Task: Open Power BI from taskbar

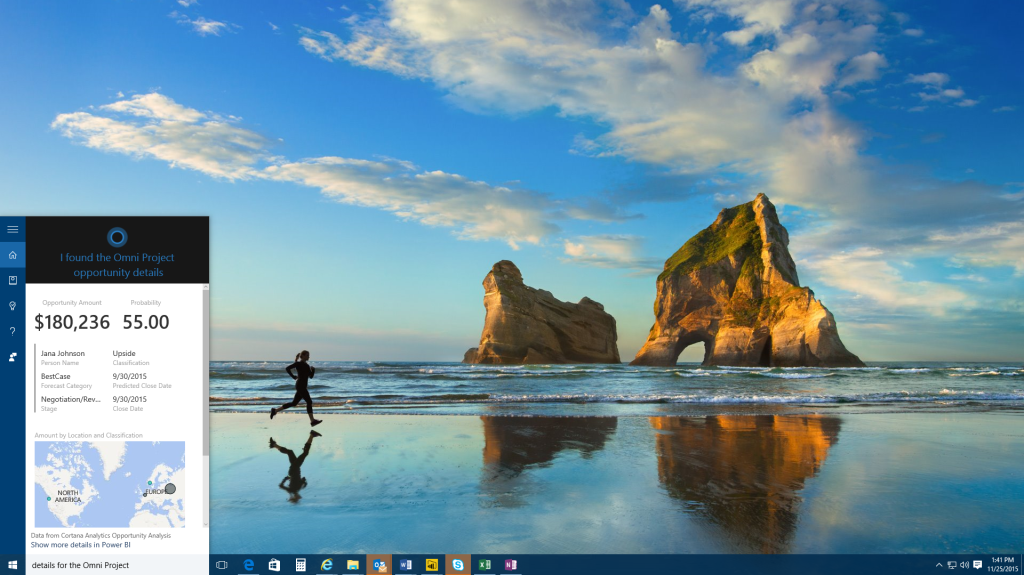Action: click(x=432, y=565)
